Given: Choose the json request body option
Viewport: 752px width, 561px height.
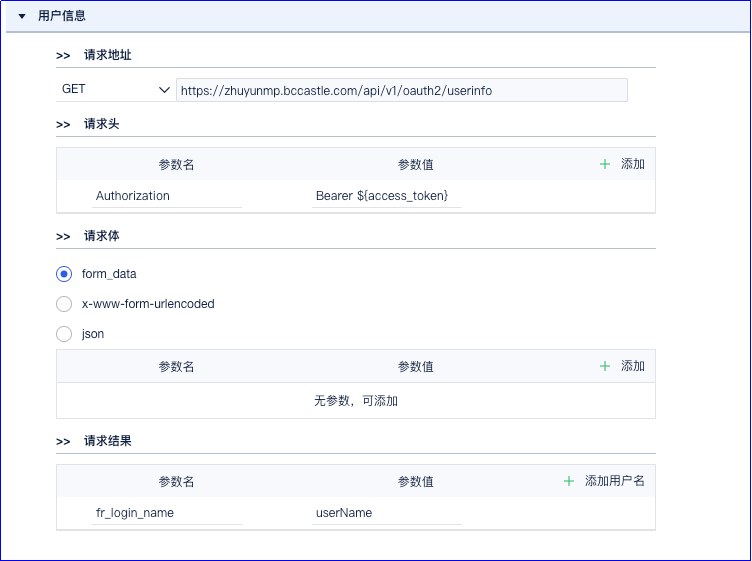Looking at the screenshot, I should coord(64,334).
